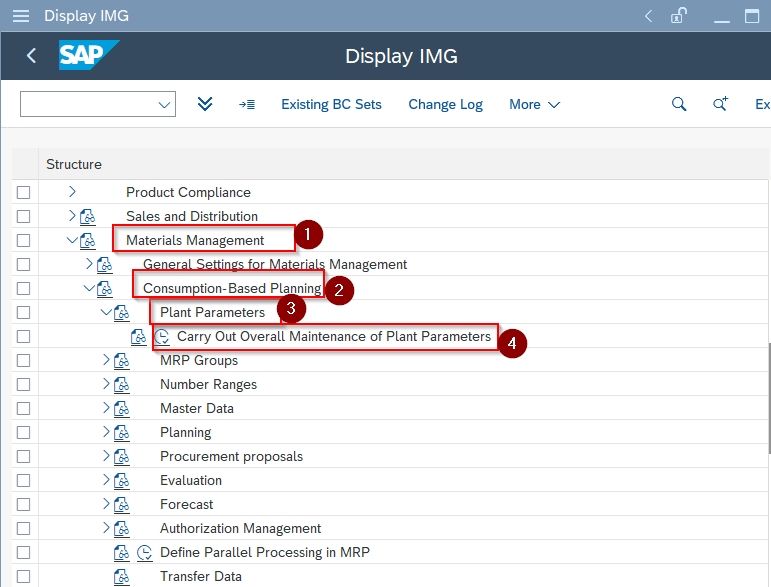This screenshot has height=587, width=771.
Task: Open documentation icon for Consumption-Based Planning
Action: (x=104, y=289)
